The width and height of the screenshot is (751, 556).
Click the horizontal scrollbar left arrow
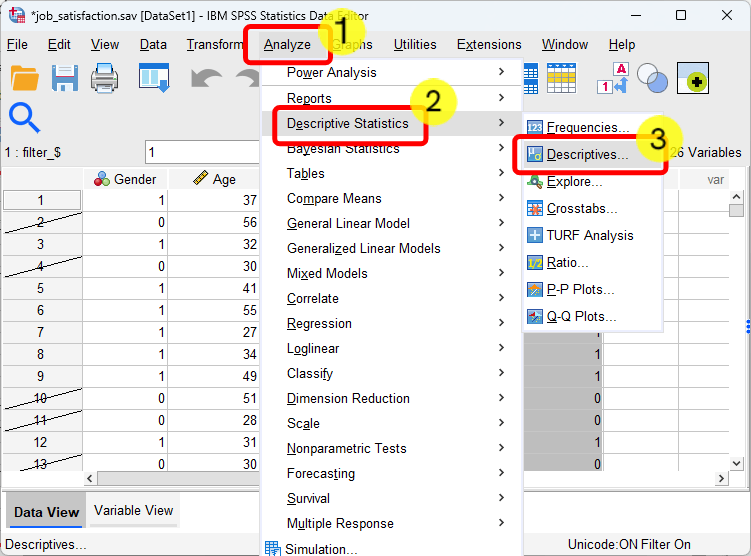pos(90,478)
